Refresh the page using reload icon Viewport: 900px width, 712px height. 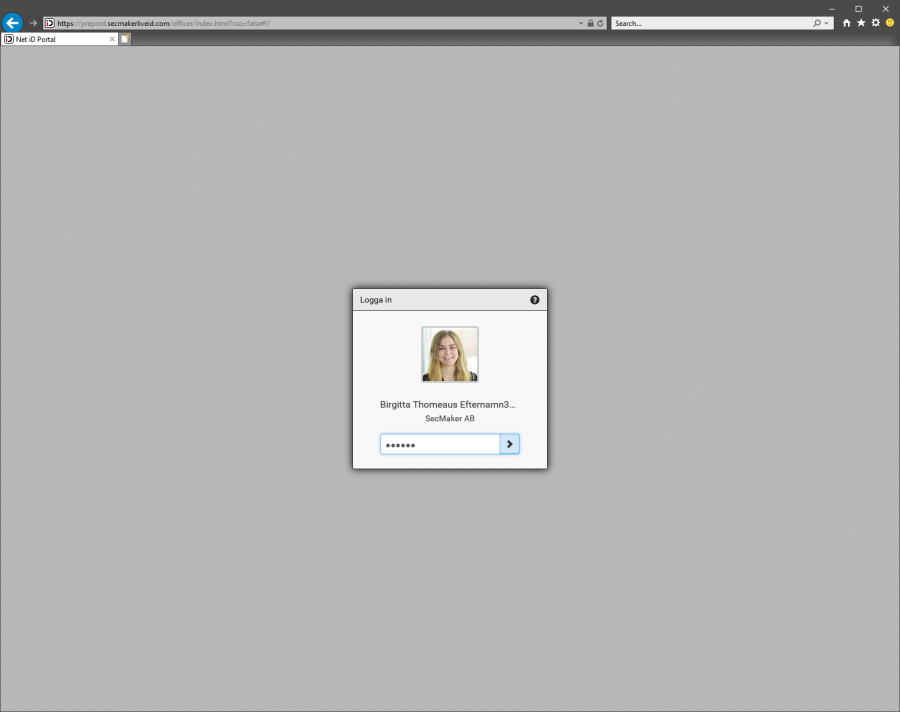[x=601, y=23]
